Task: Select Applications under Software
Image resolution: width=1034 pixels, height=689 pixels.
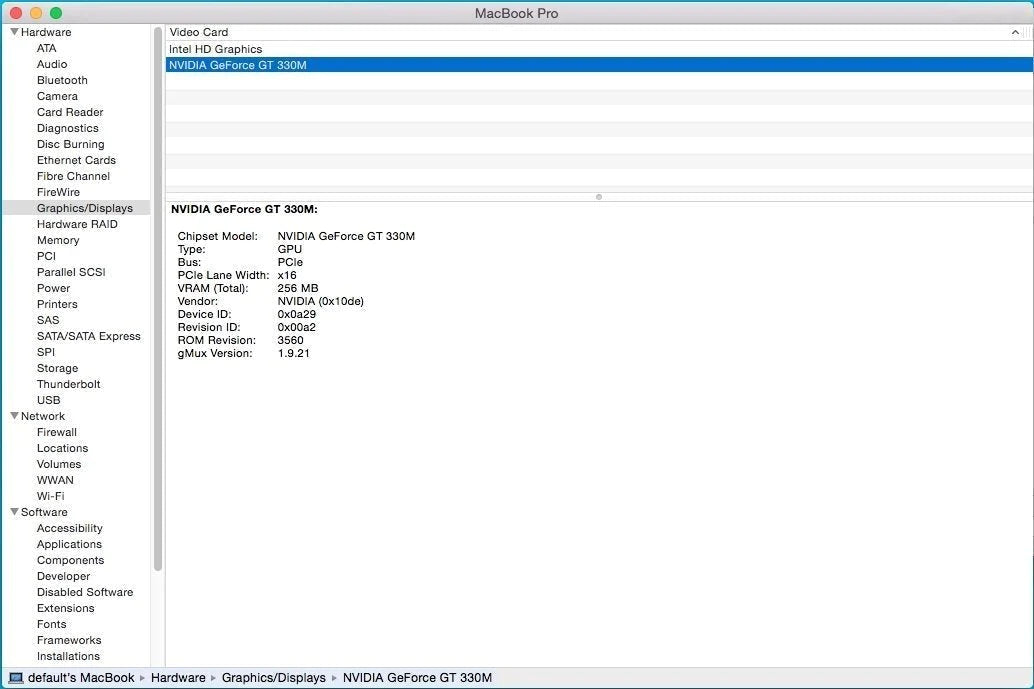Action: pyautogui.click(x=69, y=544)
